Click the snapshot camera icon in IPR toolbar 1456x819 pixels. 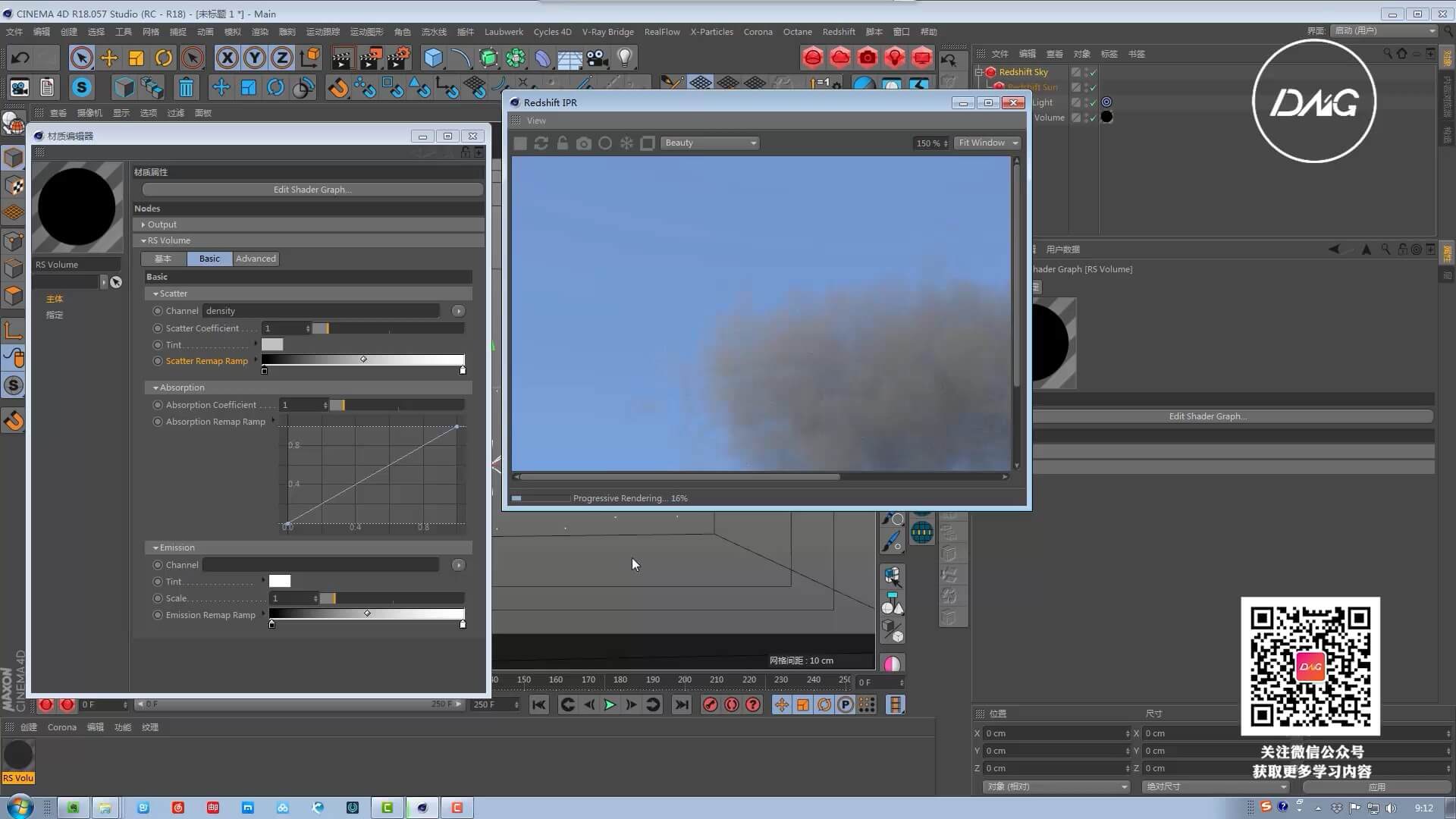(x=583, y=143)
